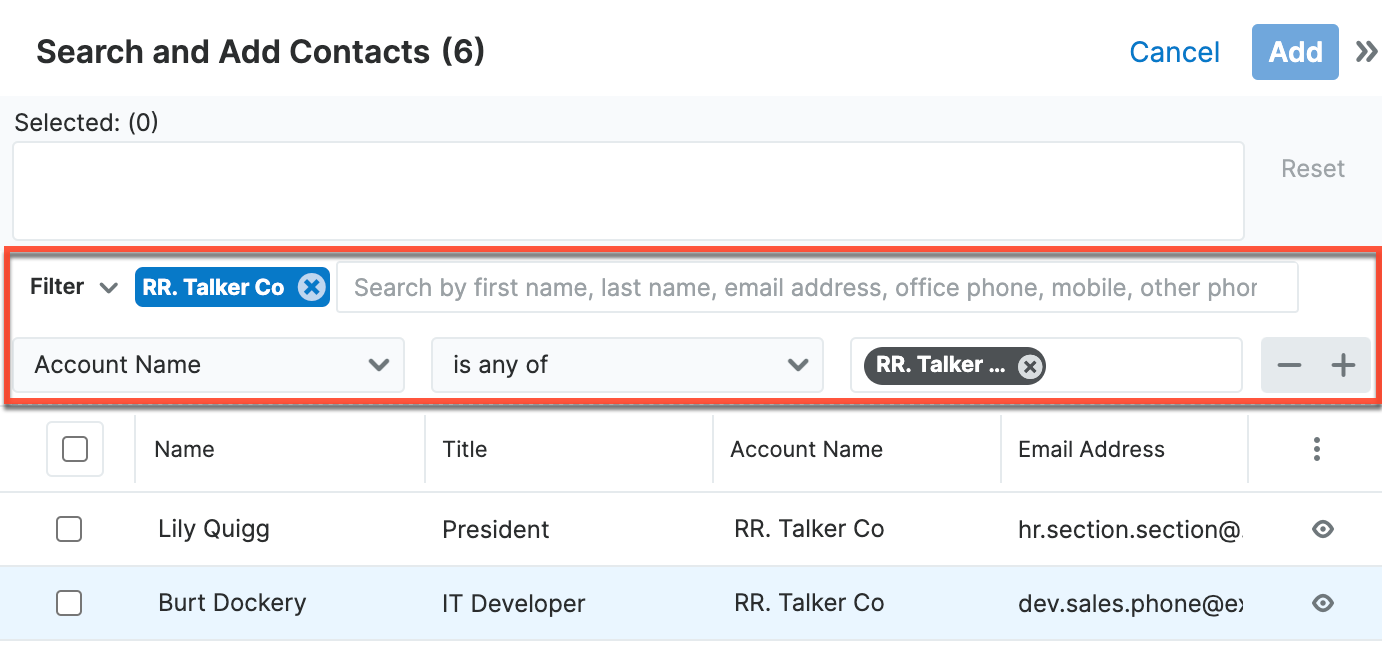The height and width of the screenshot is (652, 1382).
Task: Toggle the select-all contacts checkbox
Action: [74, 449]
